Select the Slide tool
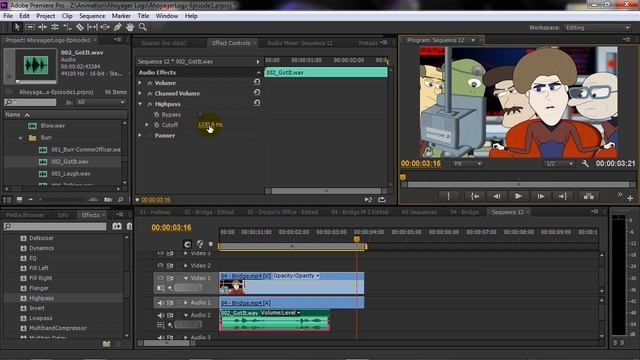This screenshot has height=360, width=640. pyautogui.click(x=105, y=27)
